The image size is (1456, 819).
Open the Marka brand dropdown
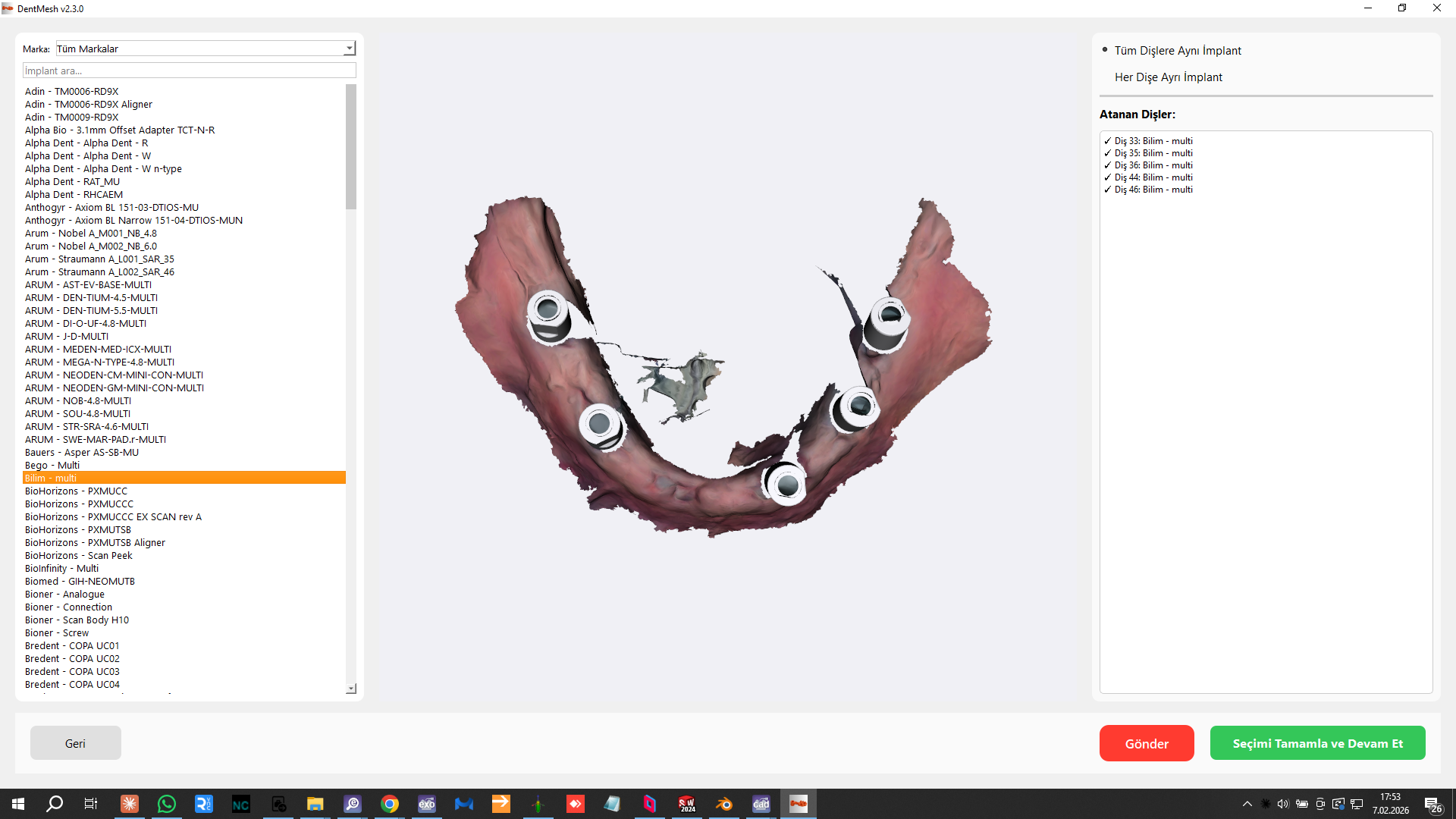349,49
